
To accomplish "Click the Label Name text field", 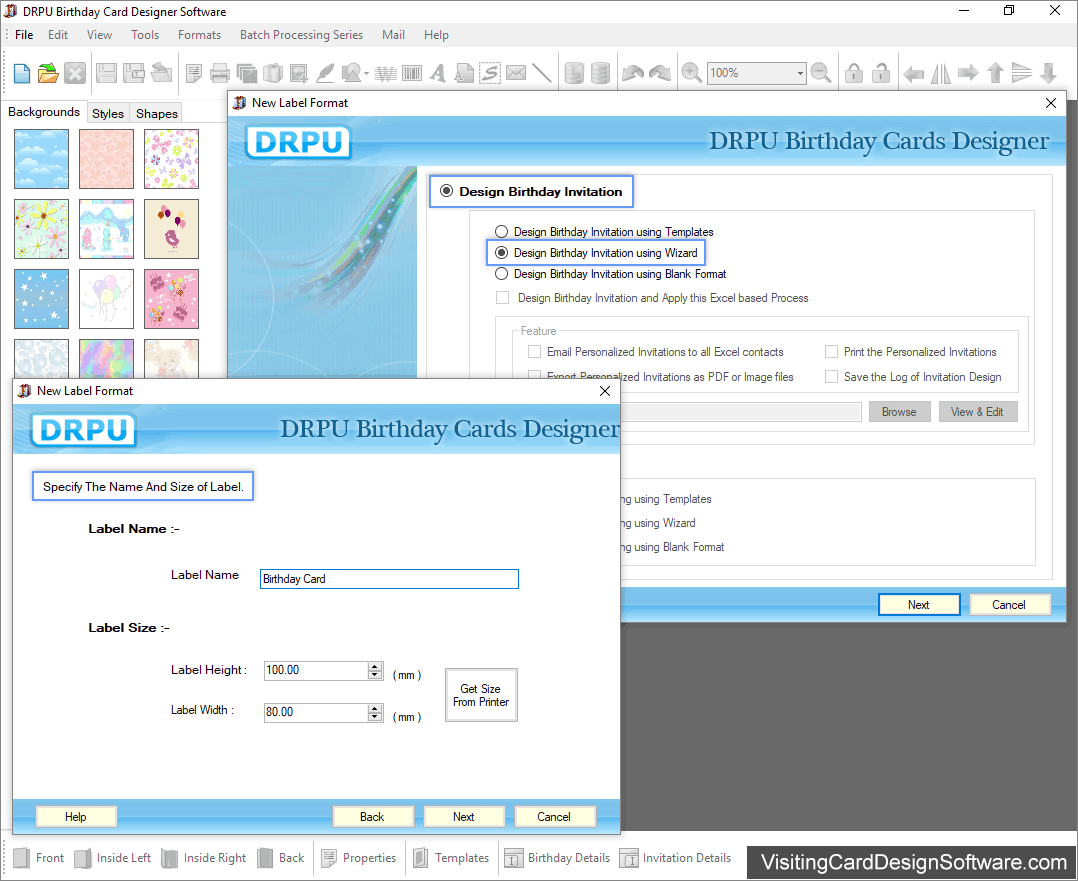I will tap(389, 579).
